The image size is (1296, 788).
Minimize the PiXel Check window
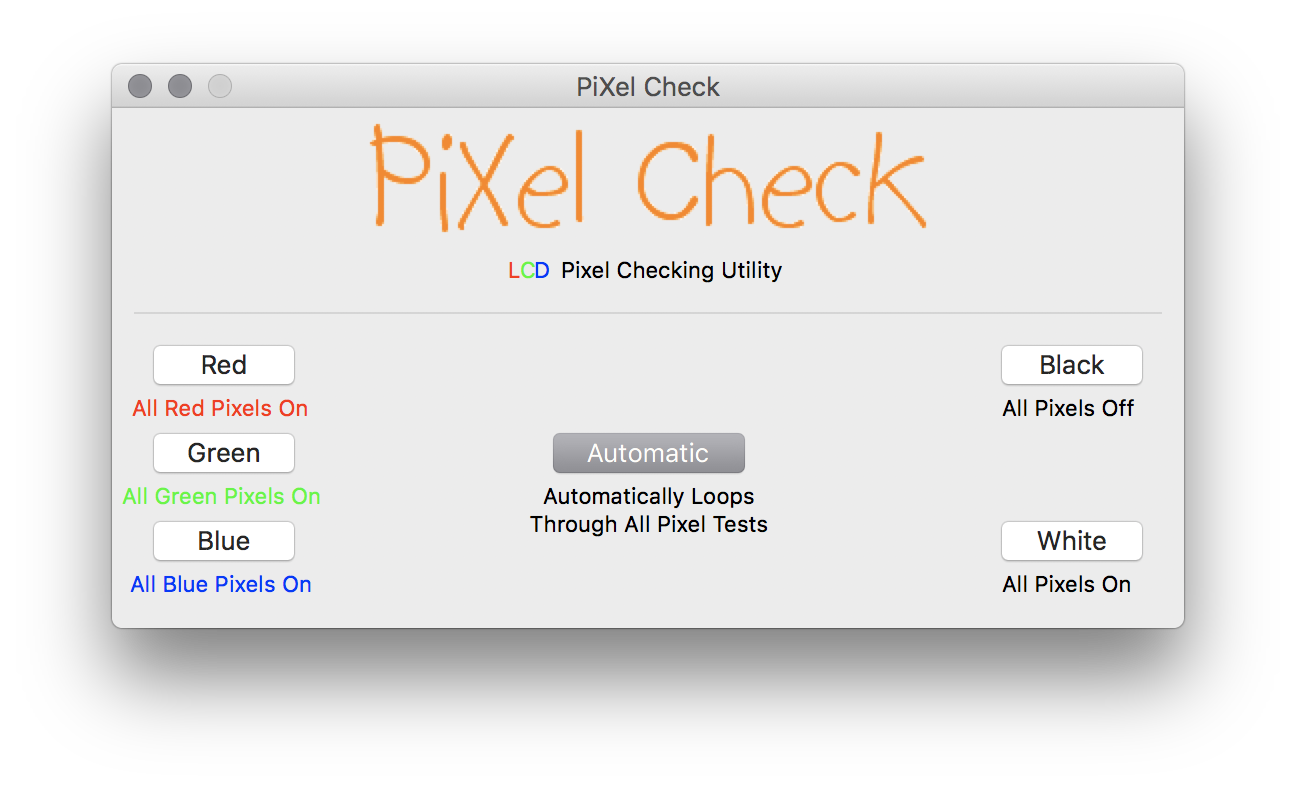click(180, 87)
